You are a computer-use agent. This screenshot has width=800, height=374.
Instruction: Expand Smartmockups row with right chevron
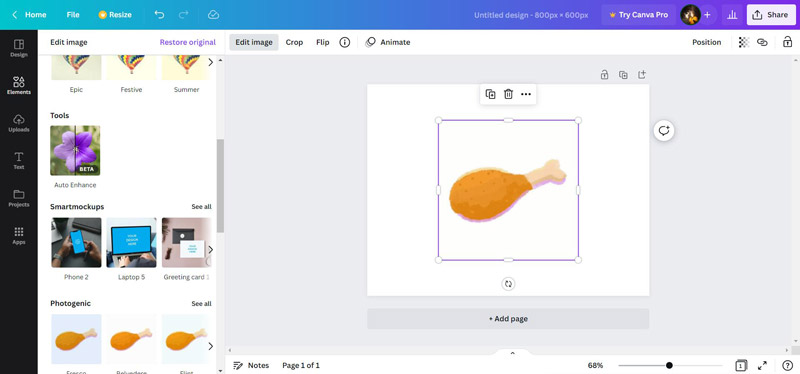(210, 250)
